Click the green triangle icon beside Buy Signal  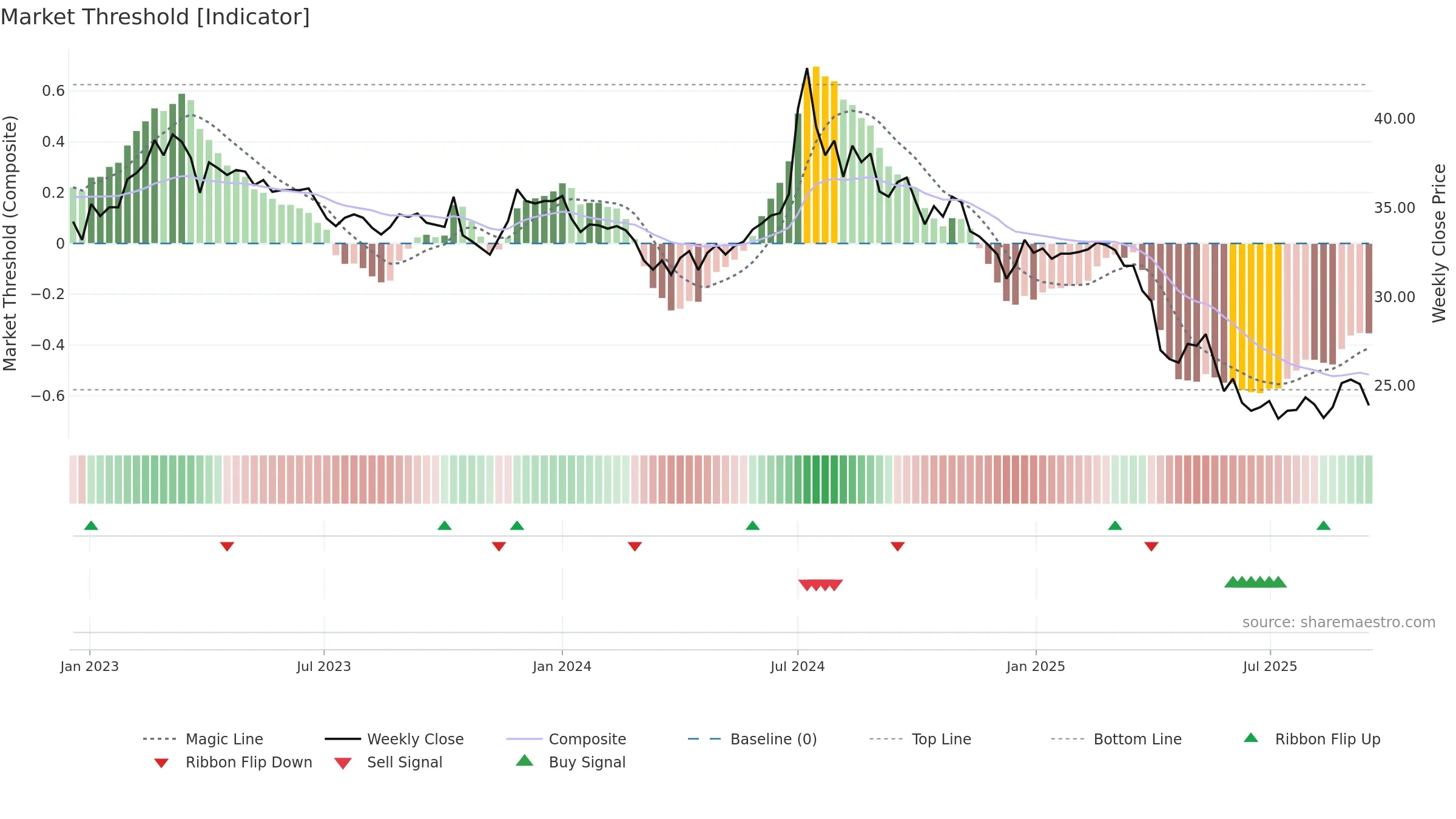pyautogui.click(x=525, y=760)
